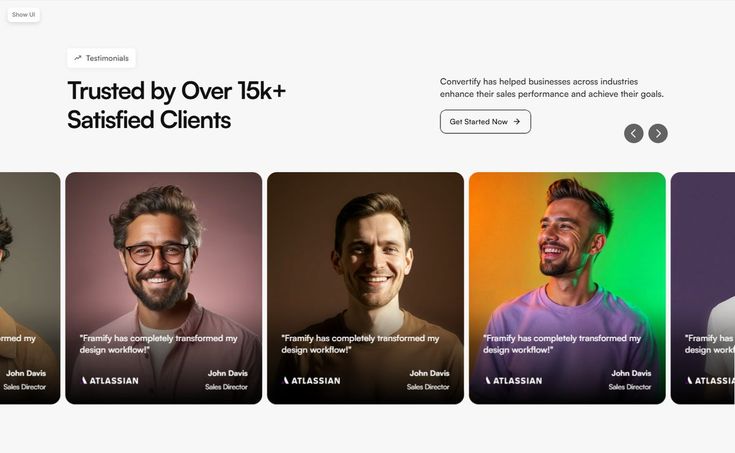This screenshot has width=735, height=453.
Task: Select partially visible card at left edge
Action: [30, 288]
